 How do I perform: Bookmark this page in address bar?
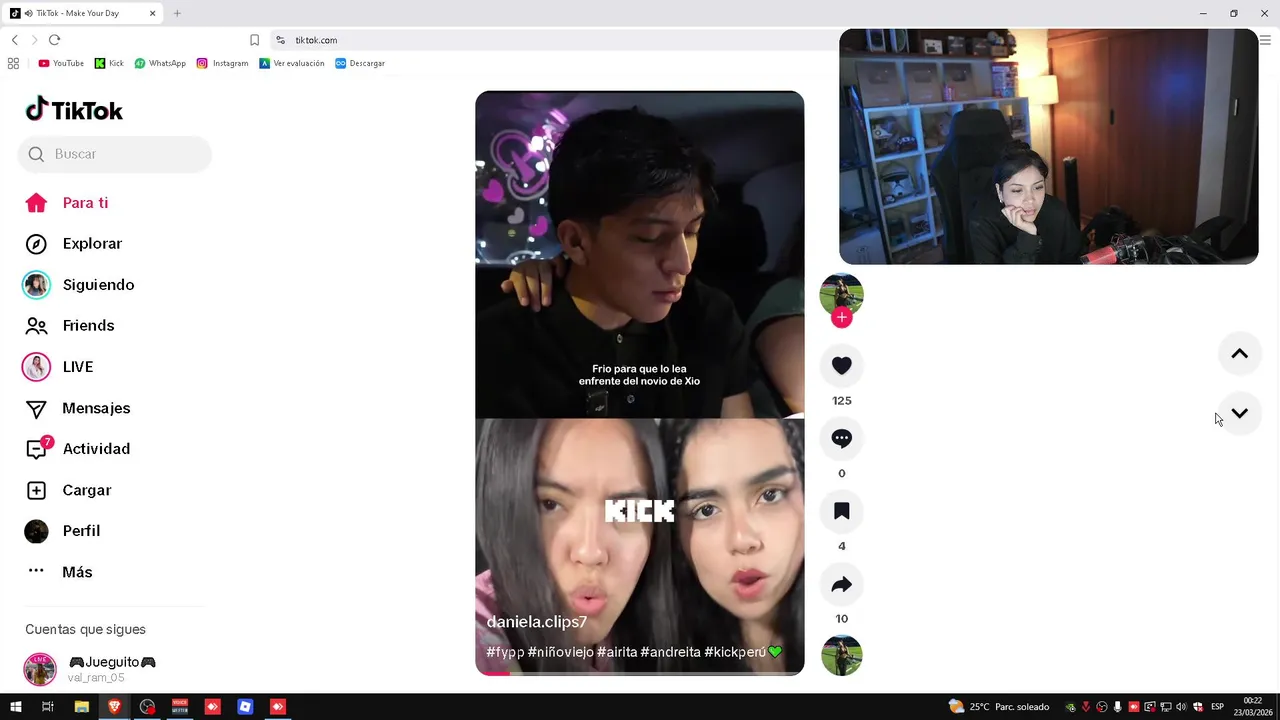tap(254, 40)
